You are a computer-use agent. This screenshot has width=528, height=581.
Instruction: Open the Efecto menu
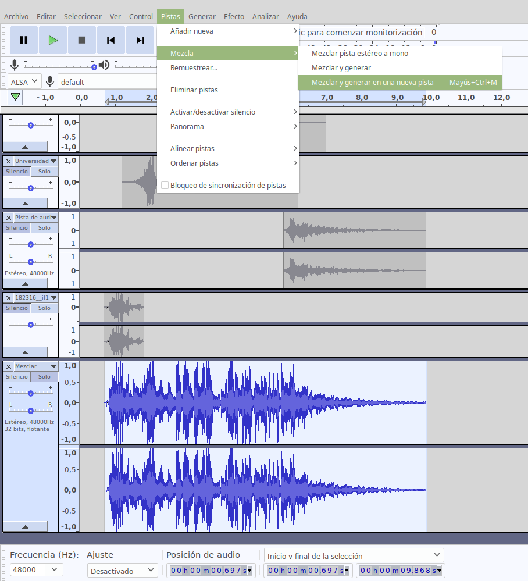pyautogui.click(x=234, y=17)
